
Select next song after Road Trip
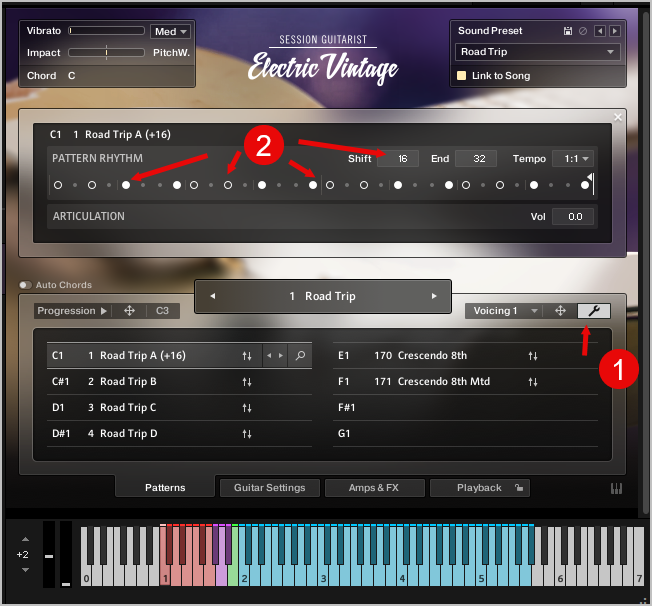pyautogui.click(x=434, y=296)
